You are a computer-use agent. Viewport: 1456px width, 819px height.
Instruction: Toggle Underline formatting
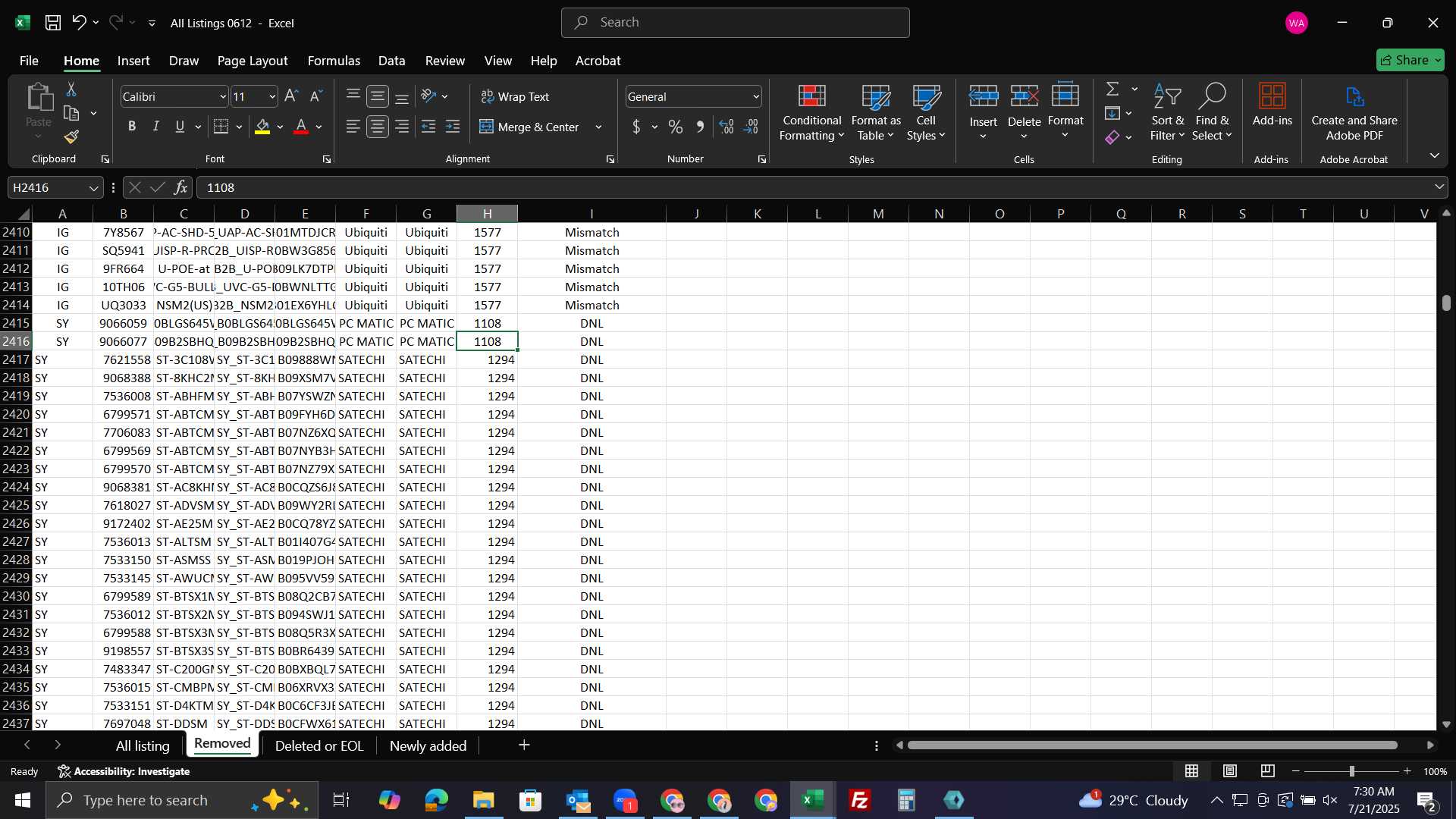[x=180, y=127]
